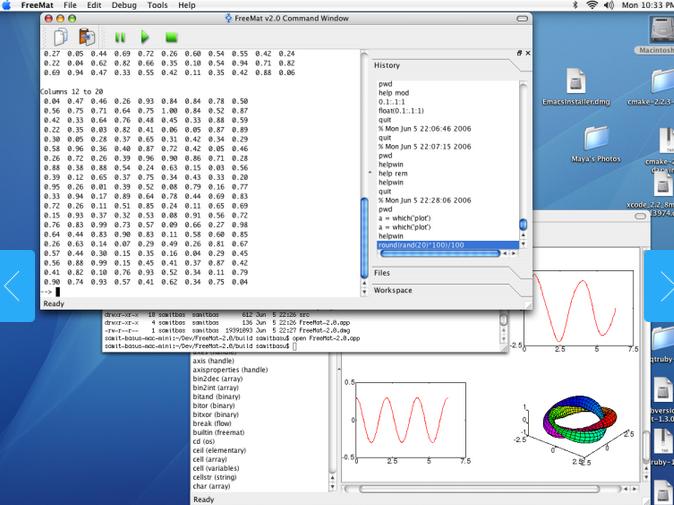The image size is (674, 505).
Task: Open the Tools menu
Action: [x=157, y=5]
